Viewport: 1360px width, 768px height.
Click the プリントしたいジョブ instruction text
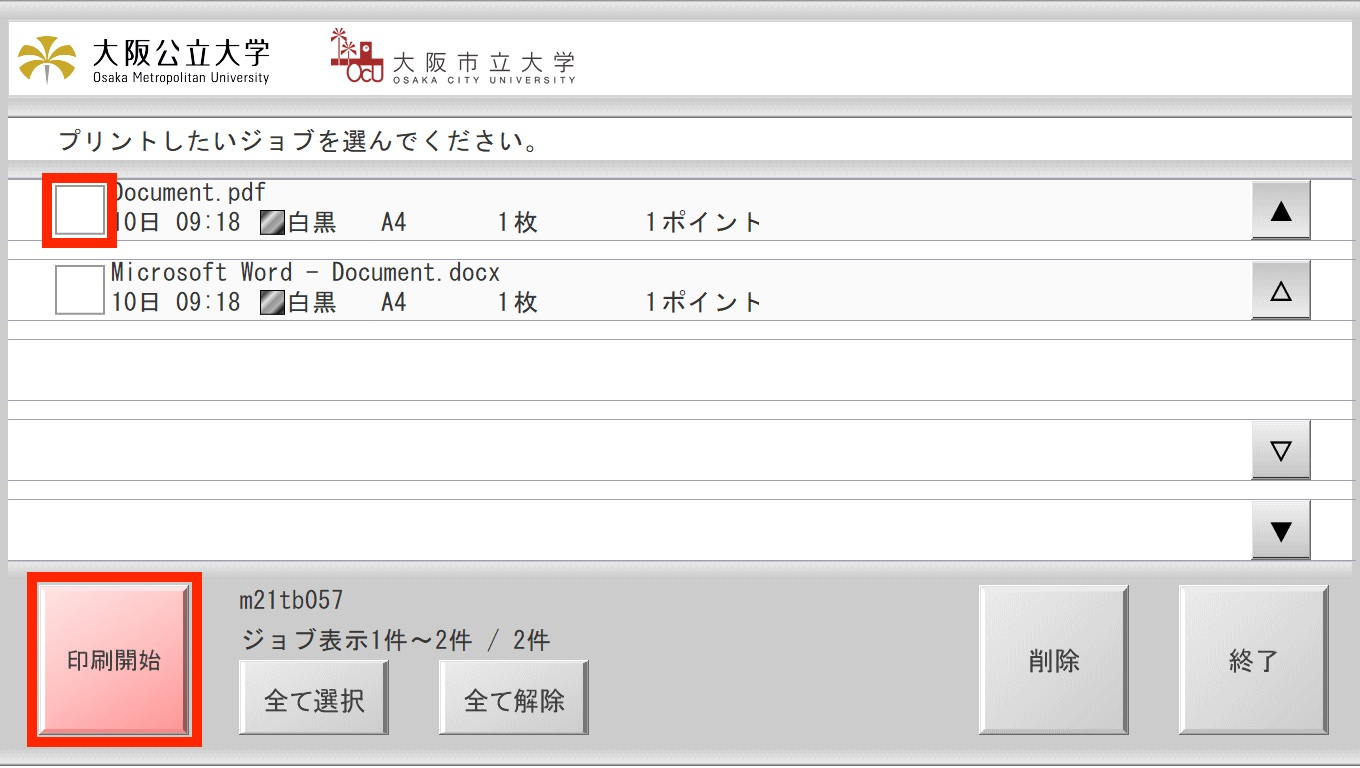[x=299, y=141]
